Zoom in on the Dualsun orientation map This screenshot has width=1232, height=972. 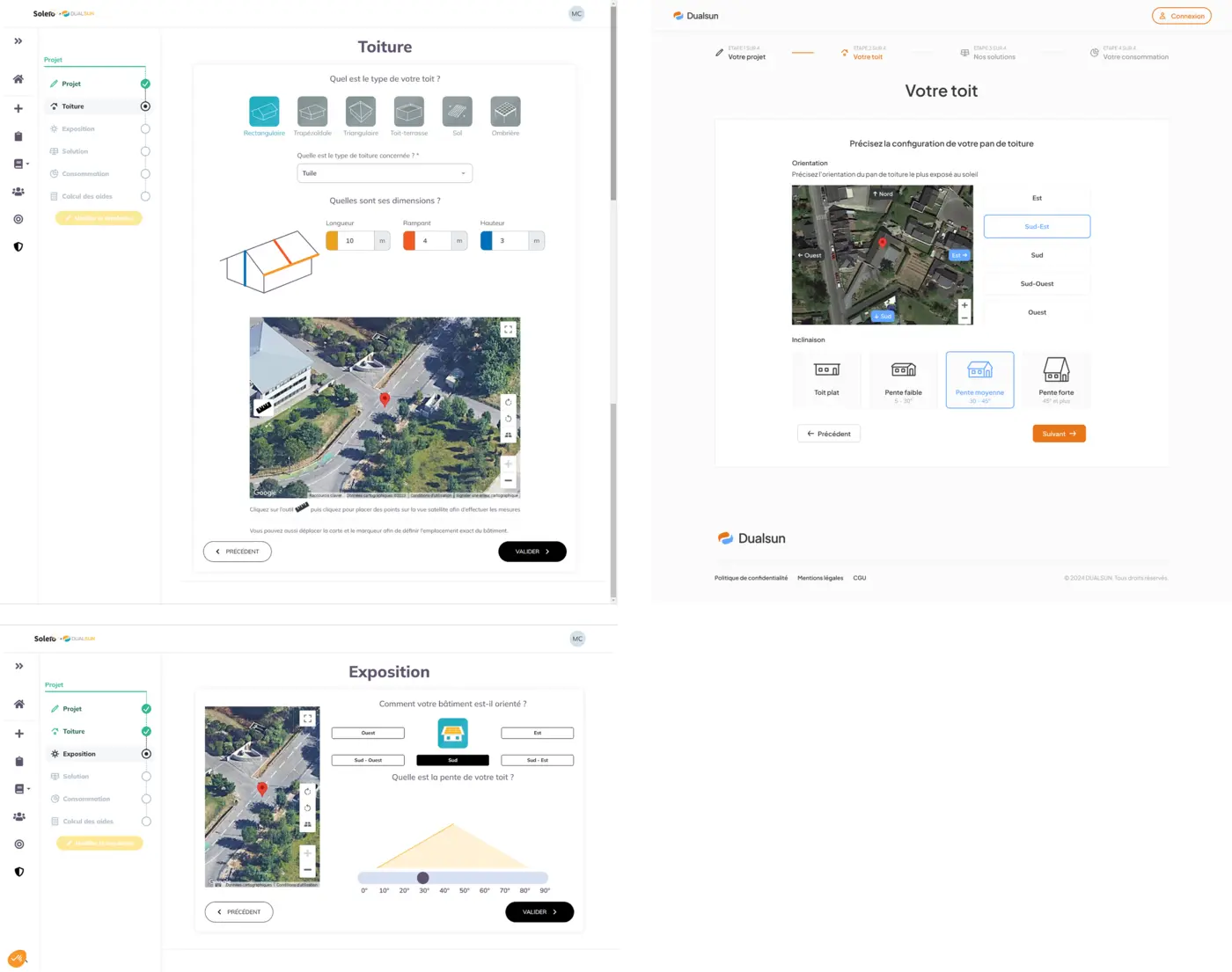964,305
